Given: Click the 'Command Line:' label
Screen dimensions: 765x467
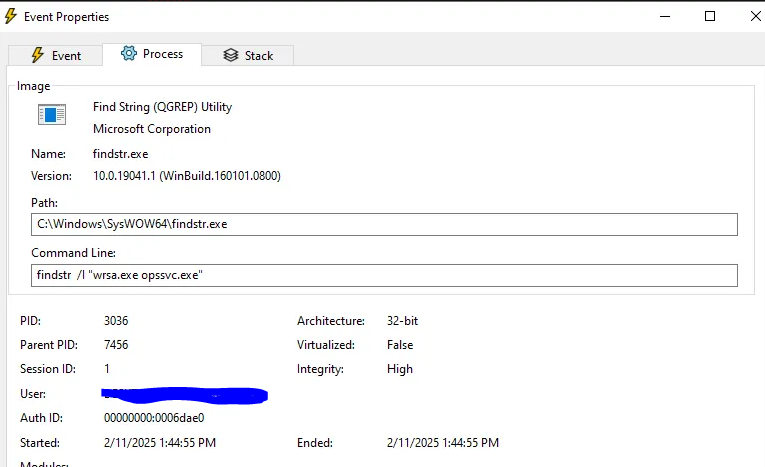Looking at the screenshot, I should click(x=74, y=253).
